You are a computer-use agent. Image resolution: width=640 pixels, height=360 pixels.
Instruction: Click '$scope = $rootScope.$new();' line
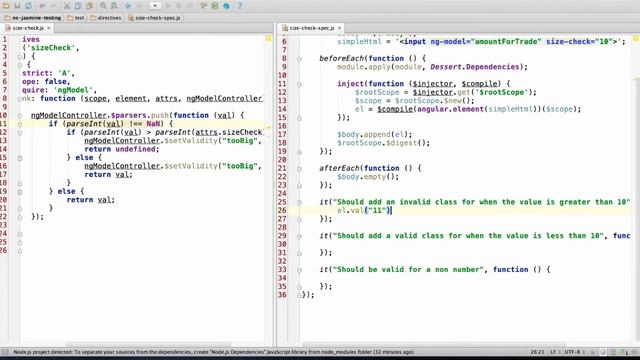coord(415,101)
